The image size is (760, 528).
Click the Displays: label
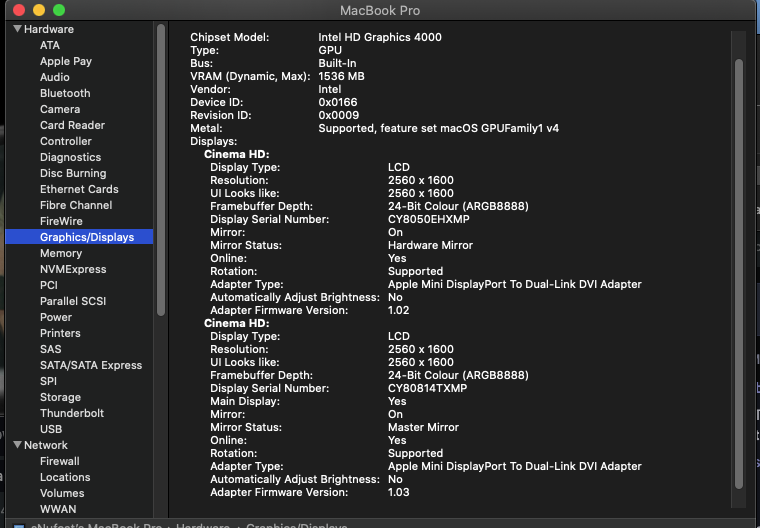pos(214,142)
